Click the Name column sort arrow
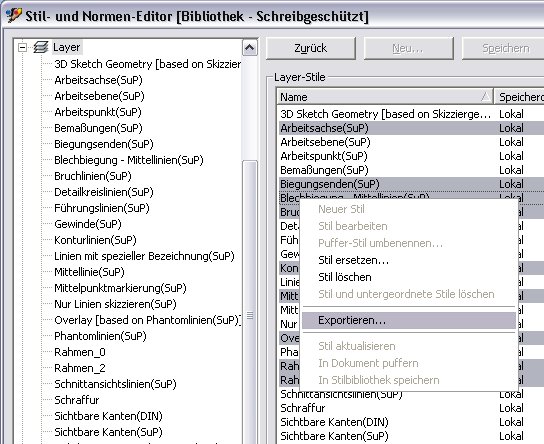 486,96
